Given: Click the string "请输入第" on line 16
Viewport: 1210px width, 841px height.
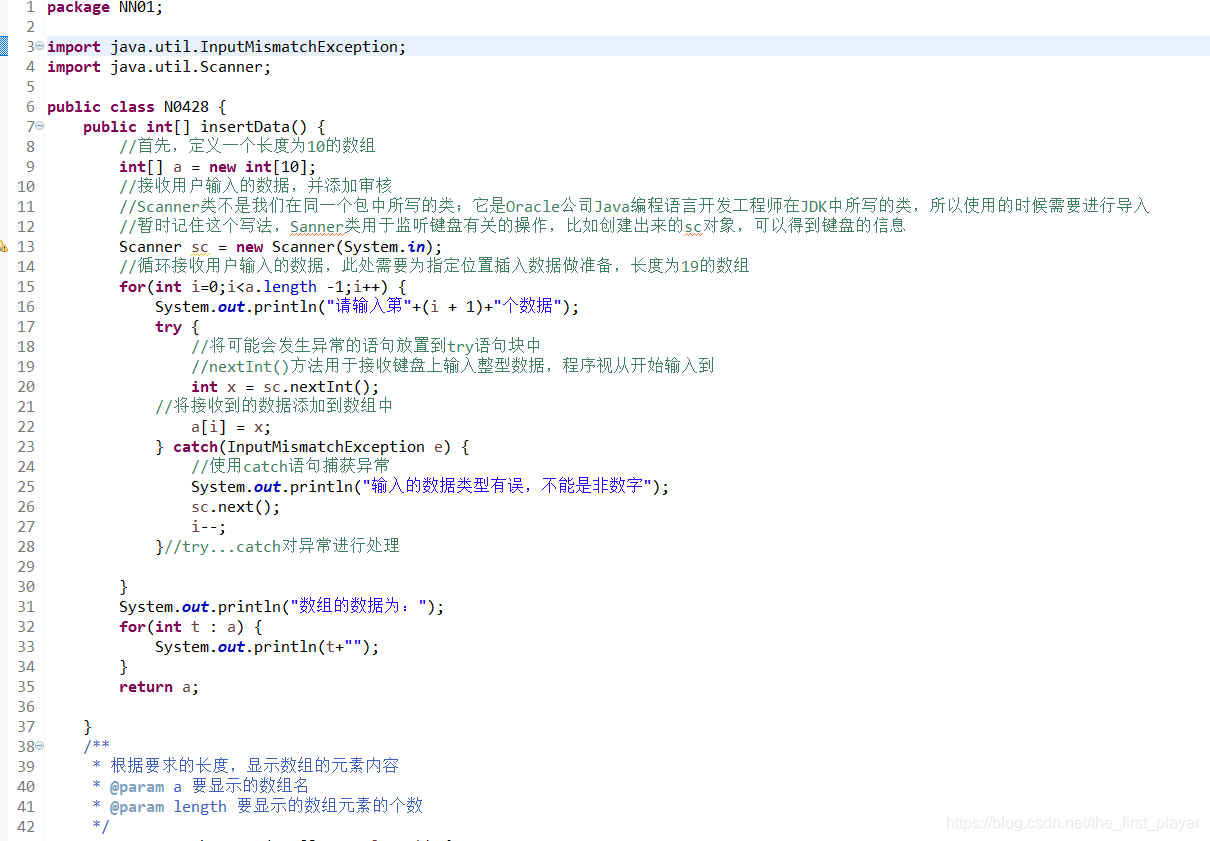Looking at the screenshot, I should 368,306.
